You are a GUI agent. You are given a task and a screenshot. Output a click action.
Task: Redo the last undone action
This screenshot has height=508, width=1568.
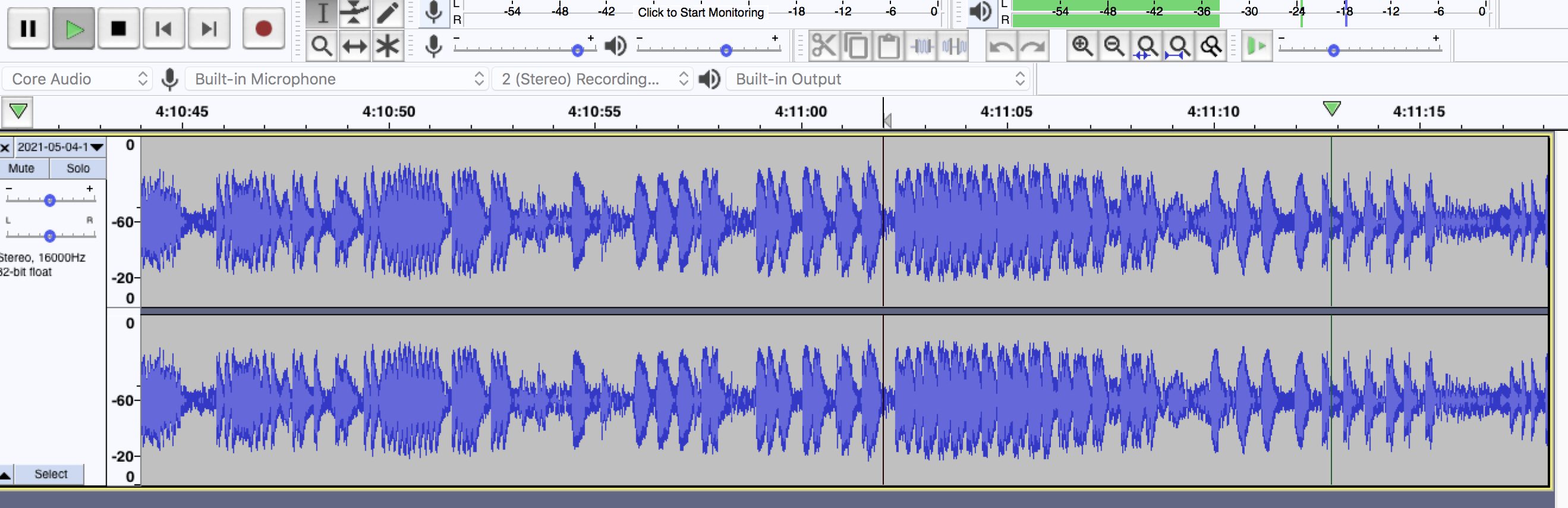tap(1034, 46)
